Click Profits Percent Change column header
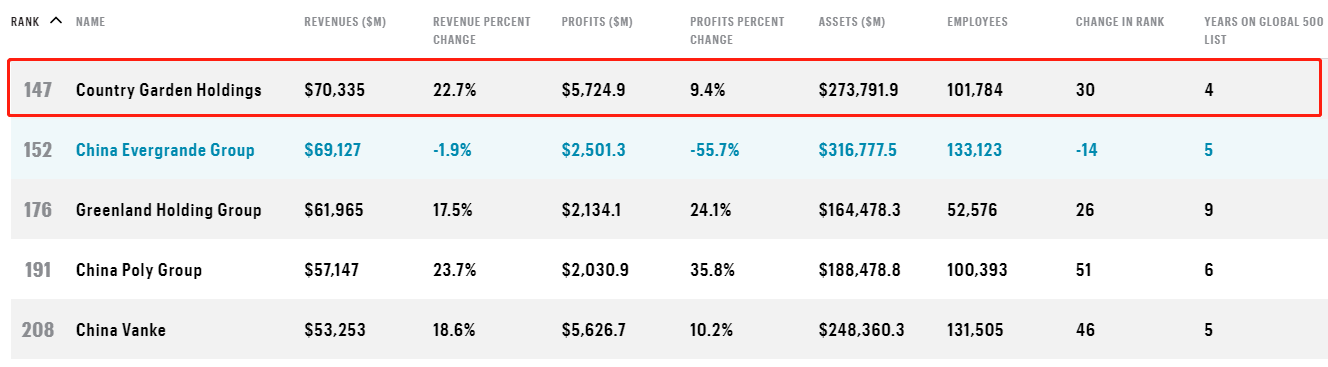Screen dimensions: 1328x367 click(737, 30)
